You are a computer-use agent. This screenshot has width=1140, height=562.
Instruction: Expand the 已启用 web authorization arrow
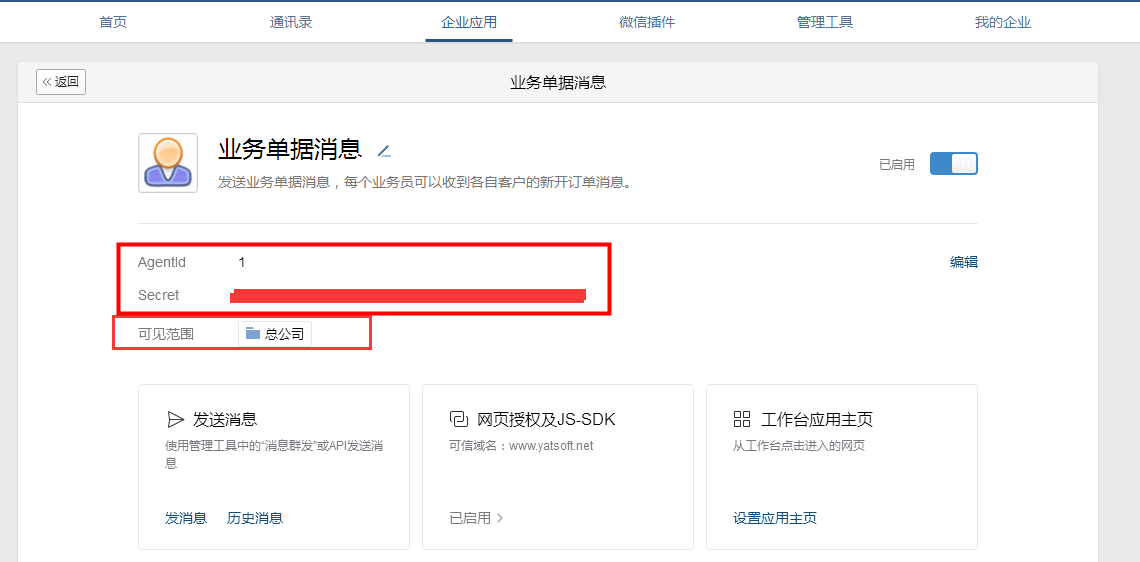[x=500, y=518]
